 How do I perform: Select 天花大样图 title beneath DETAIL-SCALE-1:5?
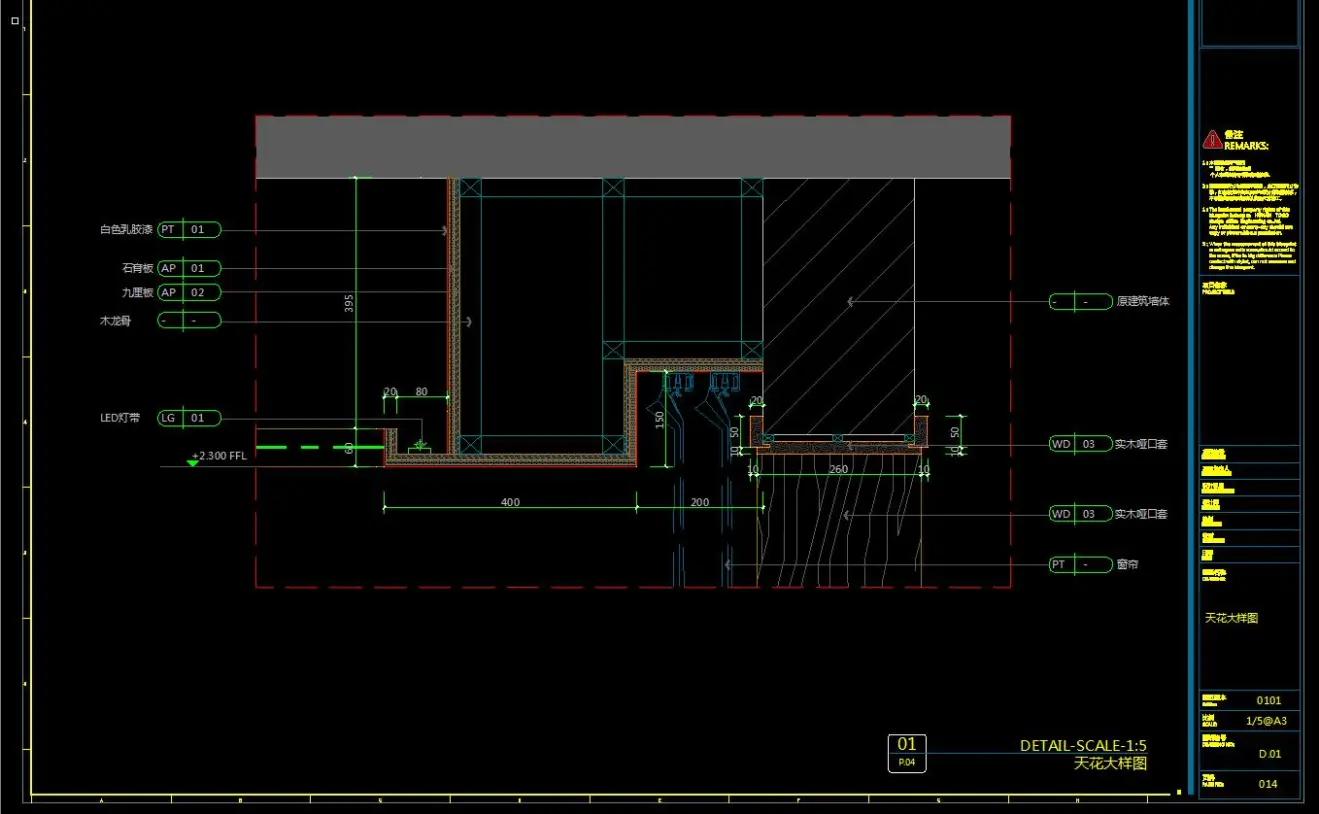click(x=1110, y=764)
